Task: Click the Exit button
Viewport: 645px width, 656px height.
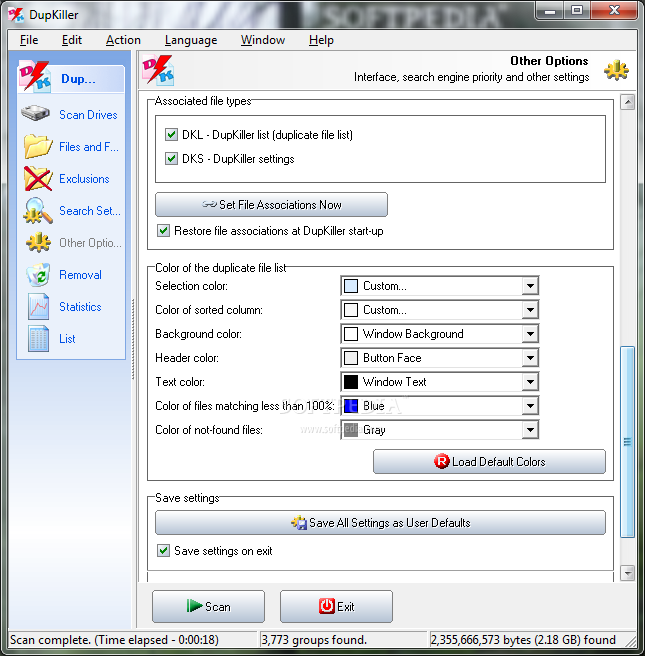Action: [x=336, y=606]
